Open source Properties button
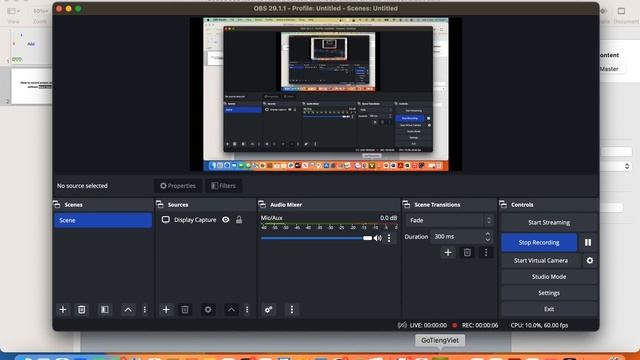640x360 pixels. point(178,186)
